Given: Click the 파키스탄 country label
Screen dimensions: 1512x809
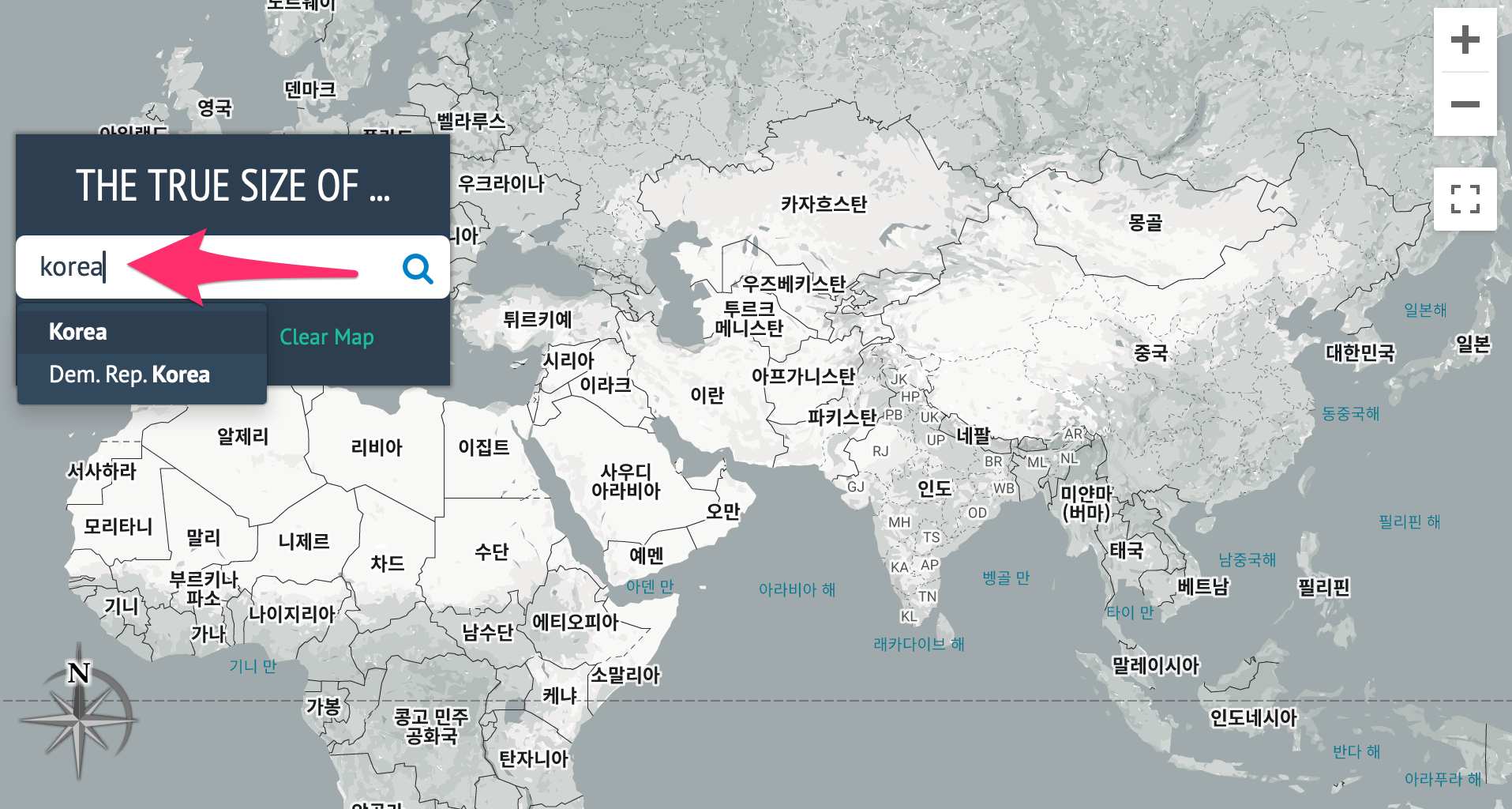Looking at the screenshot, I should [842, 417].
